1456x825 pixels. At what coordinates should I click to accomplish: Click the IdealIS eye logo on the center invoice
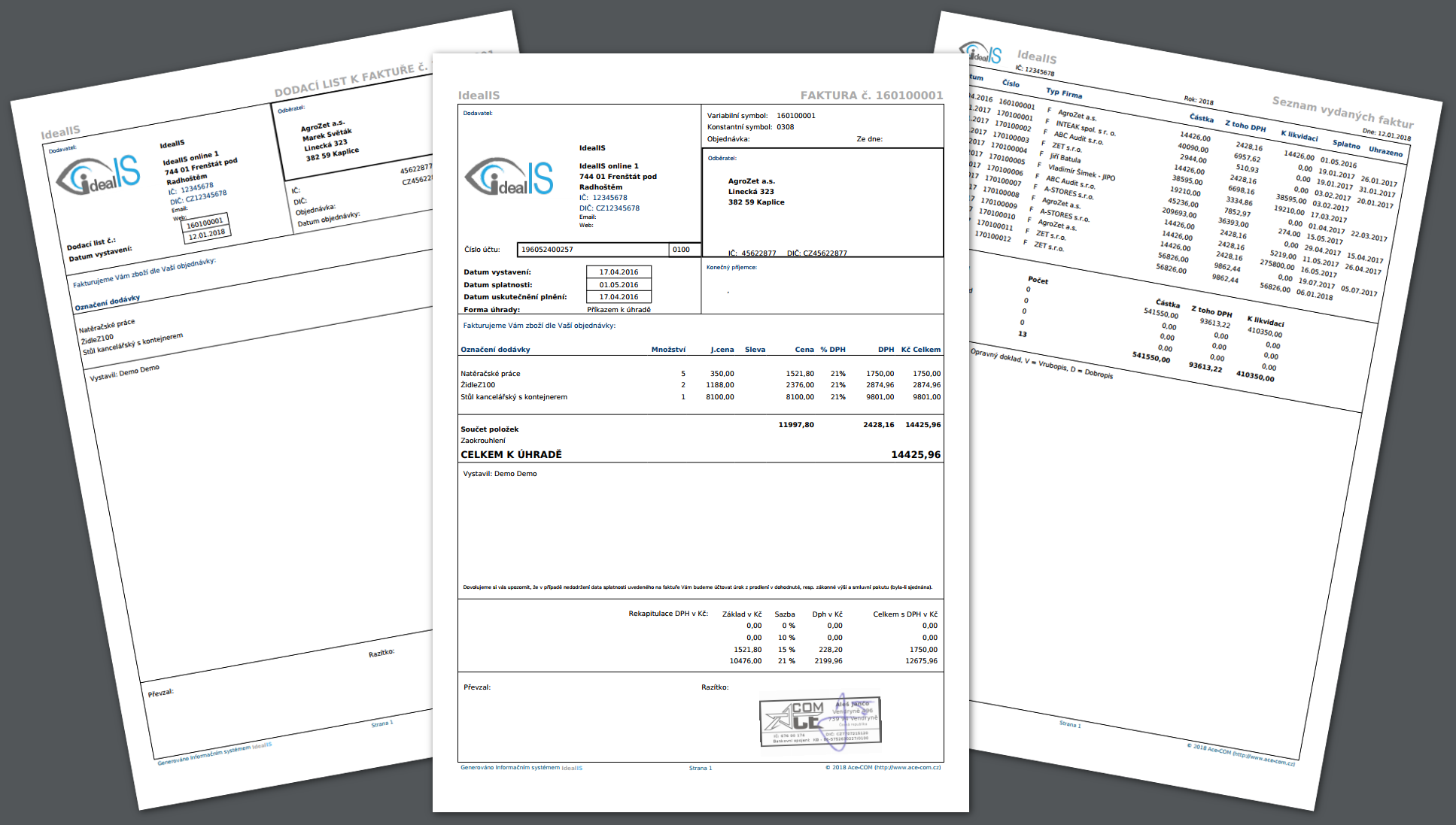point(509,177)
